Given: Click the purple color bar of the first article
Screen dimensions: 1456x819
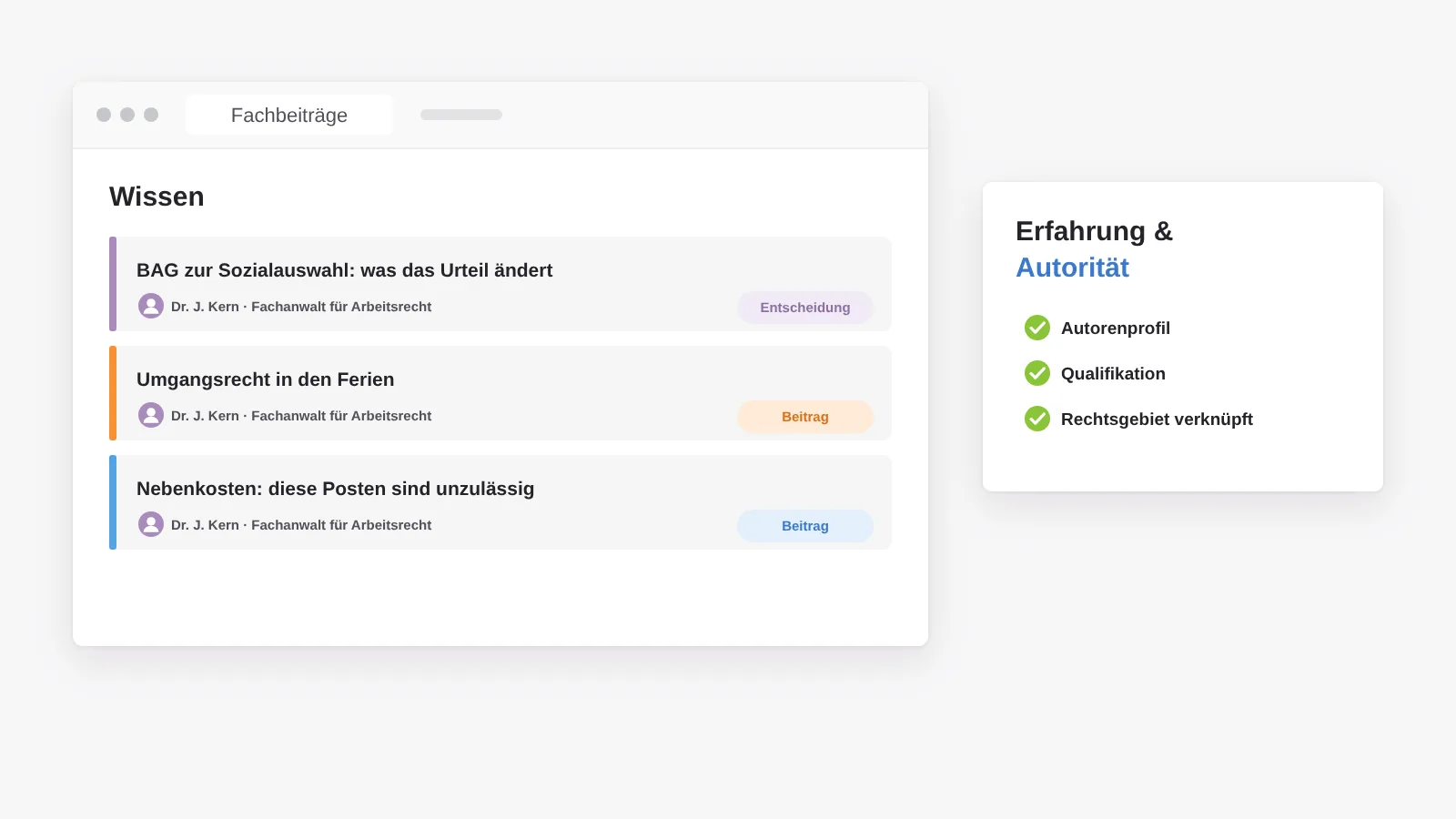Looking at the screenshot, I should [113, 284].
